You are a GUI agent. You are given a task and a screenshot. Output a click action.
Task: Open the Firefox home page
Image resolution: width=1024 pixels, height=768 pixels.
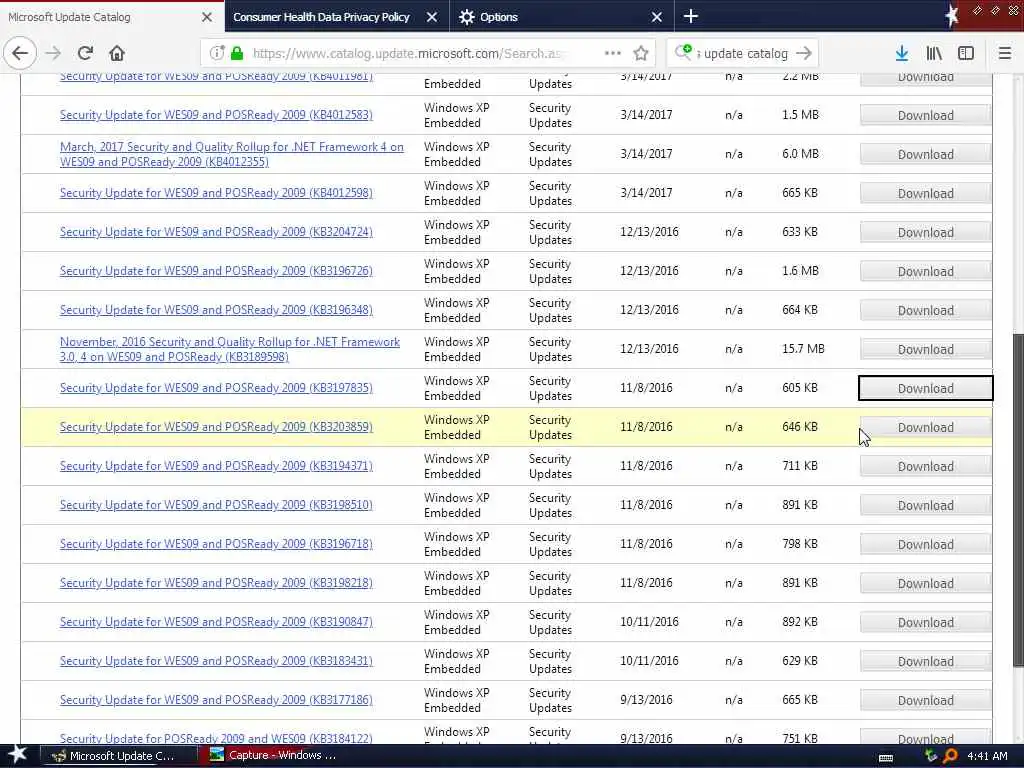click(x=117, y=54)
